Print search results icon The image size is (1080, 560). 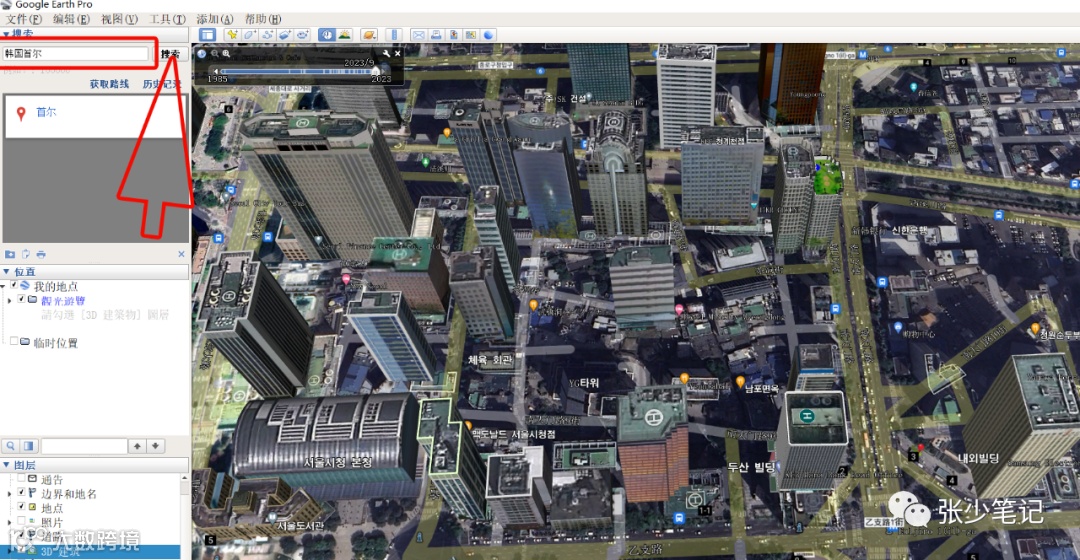tap(41, 254)
